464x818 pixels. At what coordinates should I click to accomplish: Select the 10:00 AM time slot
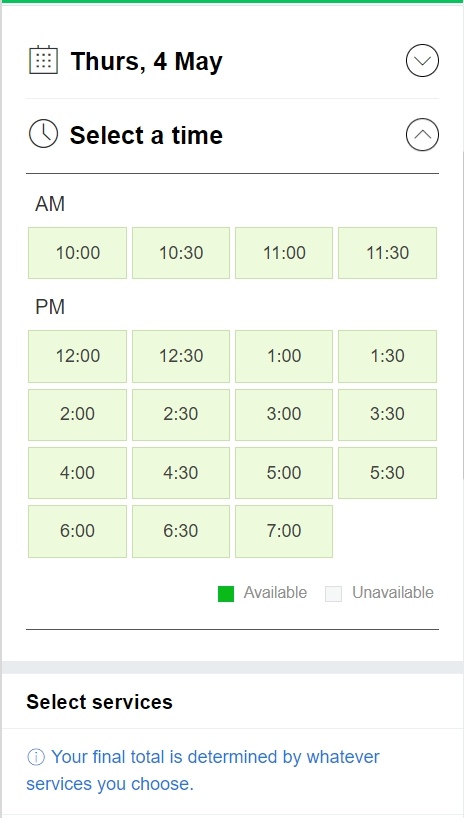[77, 253]
